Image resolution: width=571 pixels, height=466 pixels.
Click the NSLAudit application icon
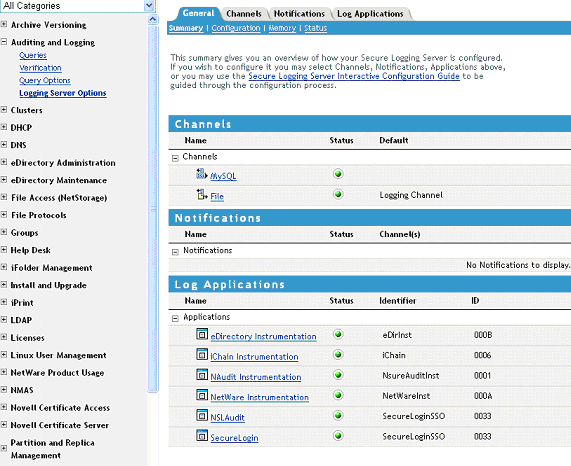point(202,415)
